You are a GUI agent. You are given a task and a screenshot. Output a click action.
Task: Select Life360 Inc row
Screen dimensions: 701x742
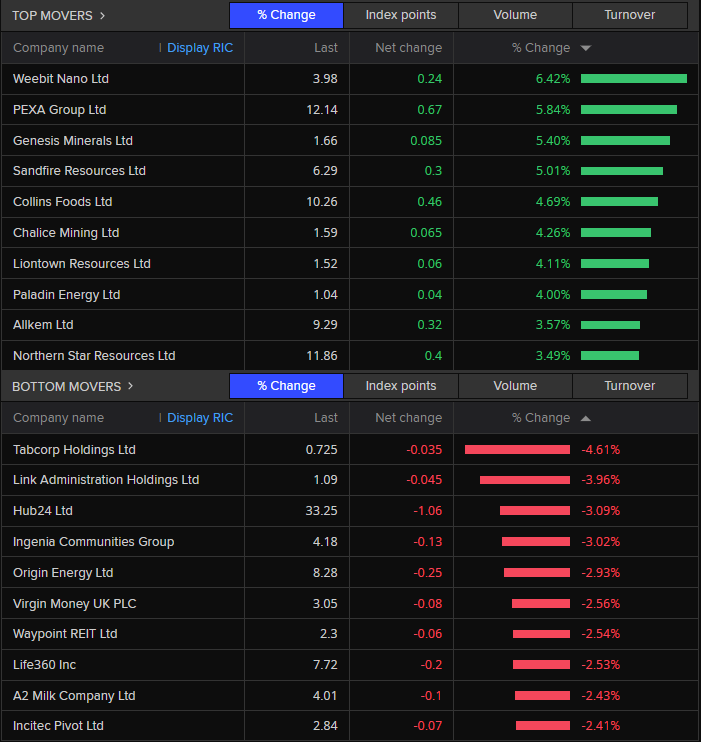[x=350, y=665]
